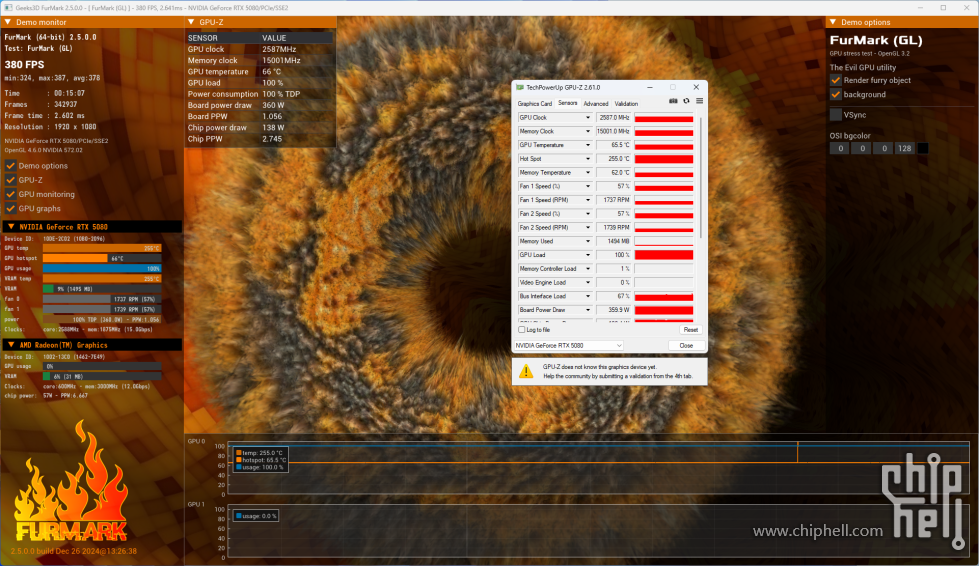
Task: Uncheck the background option
Action: click(835, 94)
